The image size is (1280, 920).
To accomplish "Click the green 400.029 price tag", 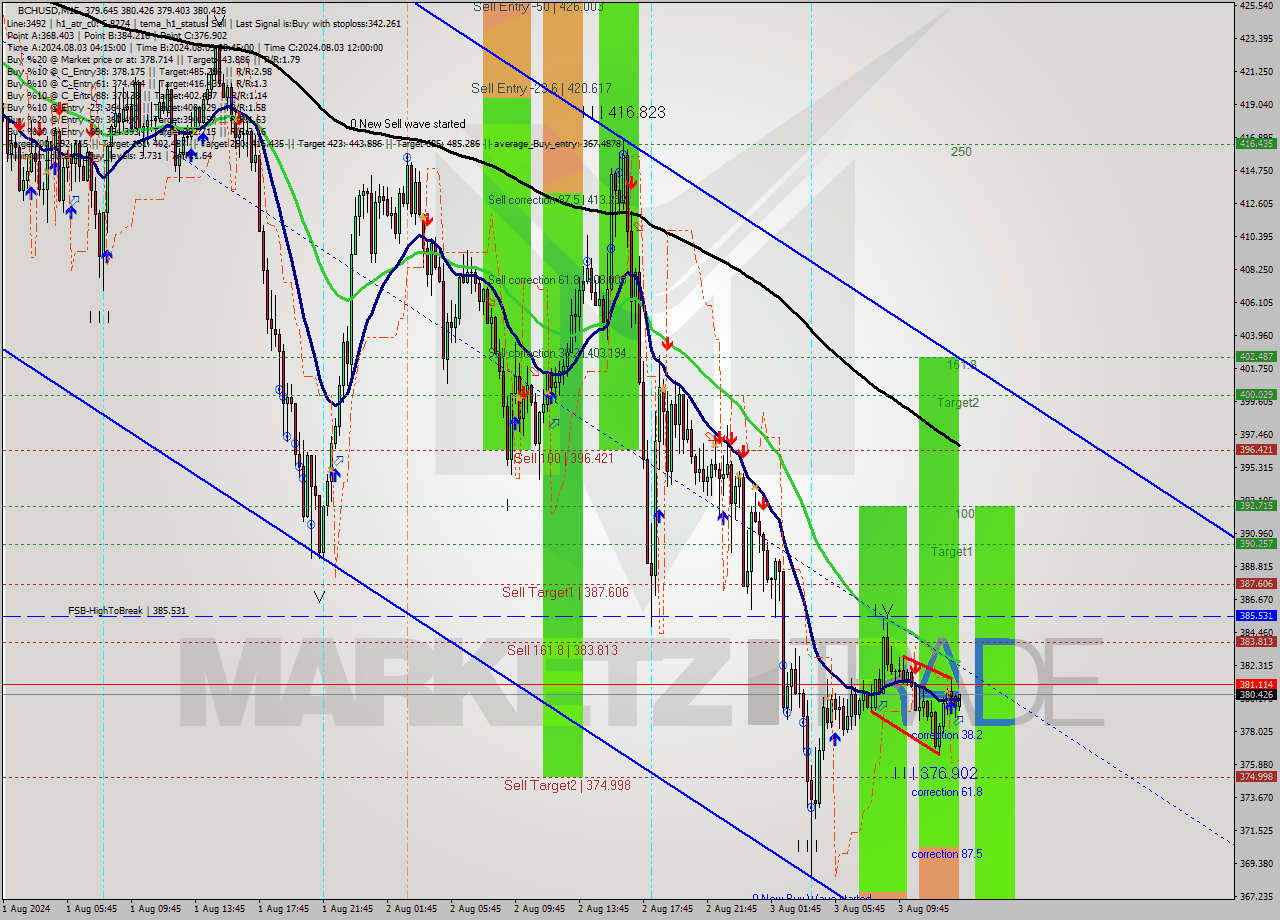I will point(1256,394).
